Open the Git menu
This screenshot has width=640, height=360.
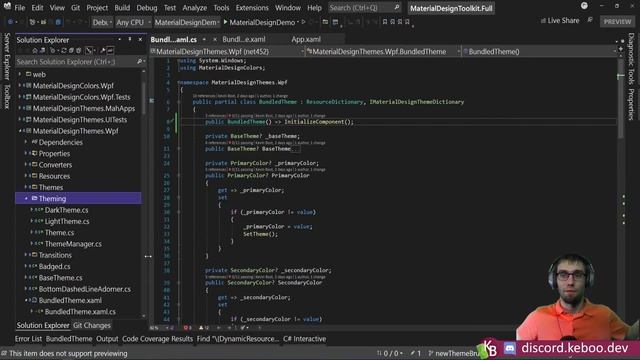(75, 8)
